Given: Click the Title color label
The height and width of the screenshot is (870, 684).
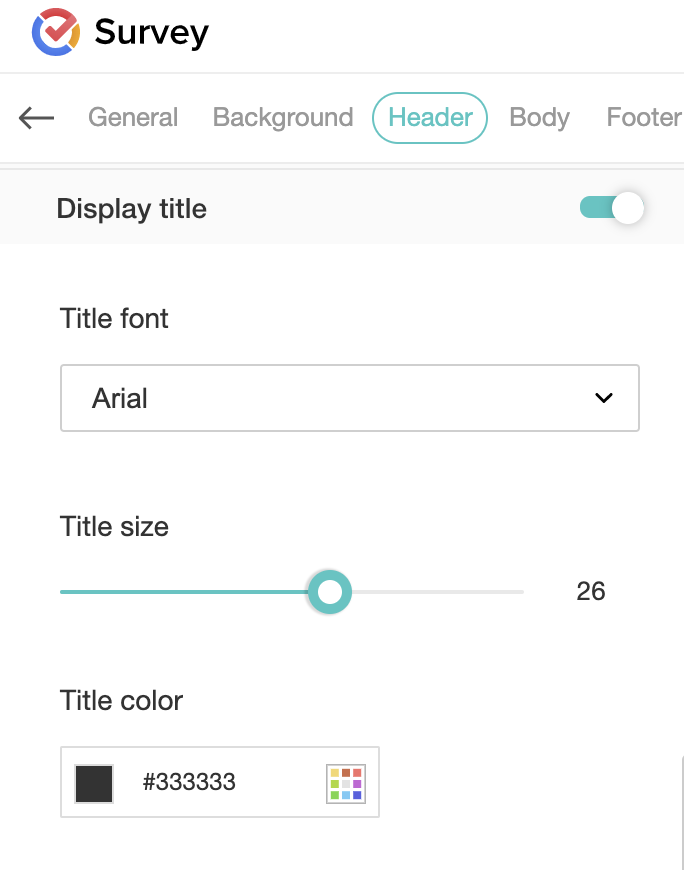Looking at the screenshot, I should pos(121,700).
